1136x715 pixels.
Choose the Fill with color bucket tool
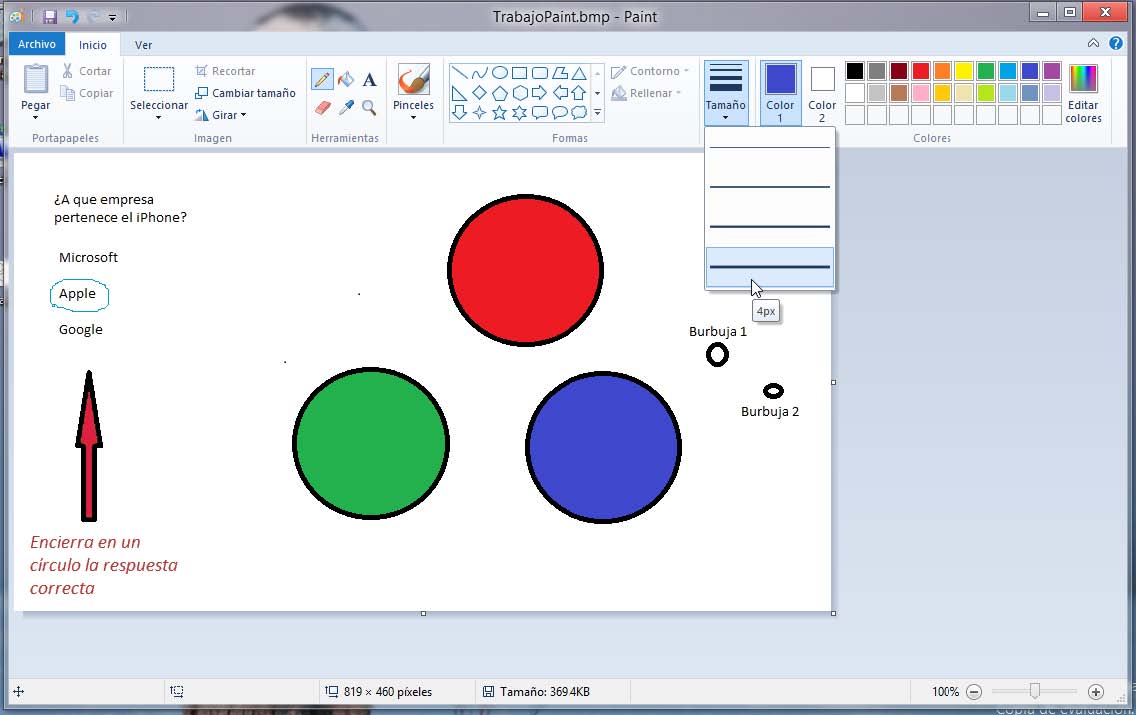click(346, 80)
